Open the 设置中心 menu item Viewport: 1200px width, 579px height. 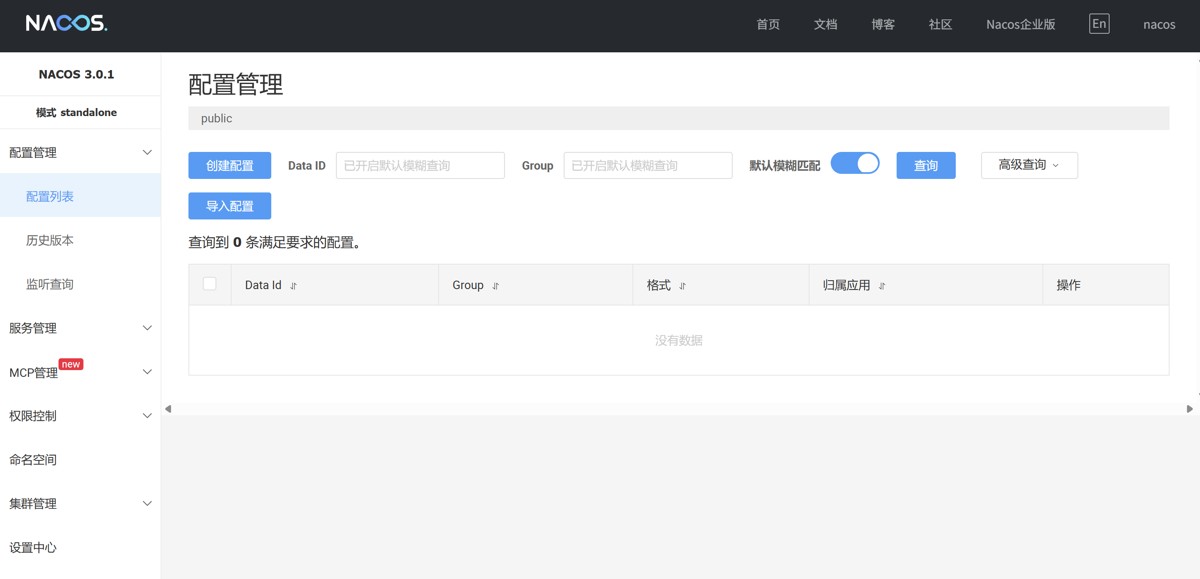tap(80, 548)
